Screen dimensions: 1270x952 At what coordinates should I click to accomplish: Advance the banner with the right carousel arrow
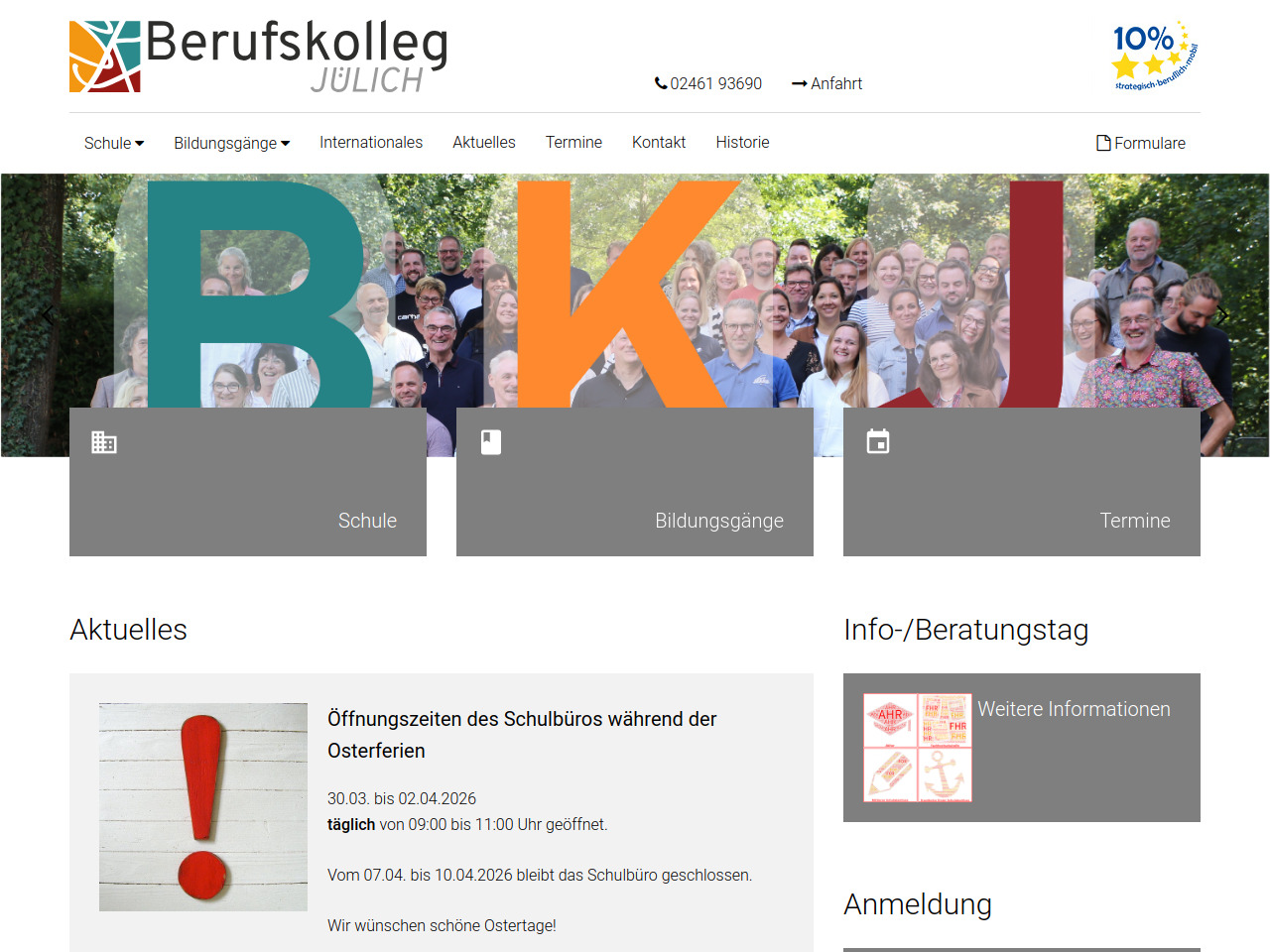(1222, 315)
